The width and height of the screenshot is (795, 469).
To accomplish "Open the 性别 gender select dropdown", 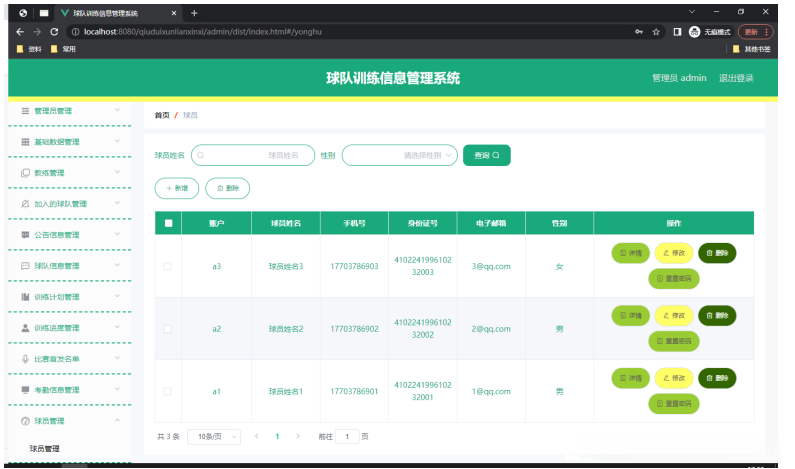I will 400,156.
